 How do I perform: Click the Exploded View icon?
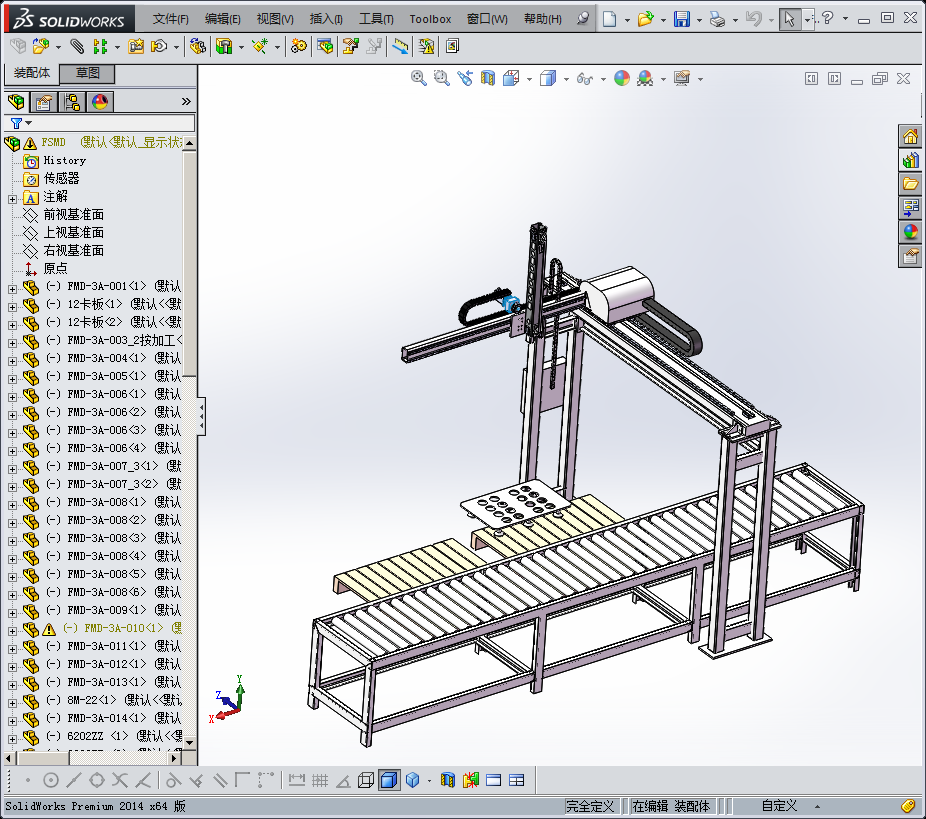pos(351,46)
